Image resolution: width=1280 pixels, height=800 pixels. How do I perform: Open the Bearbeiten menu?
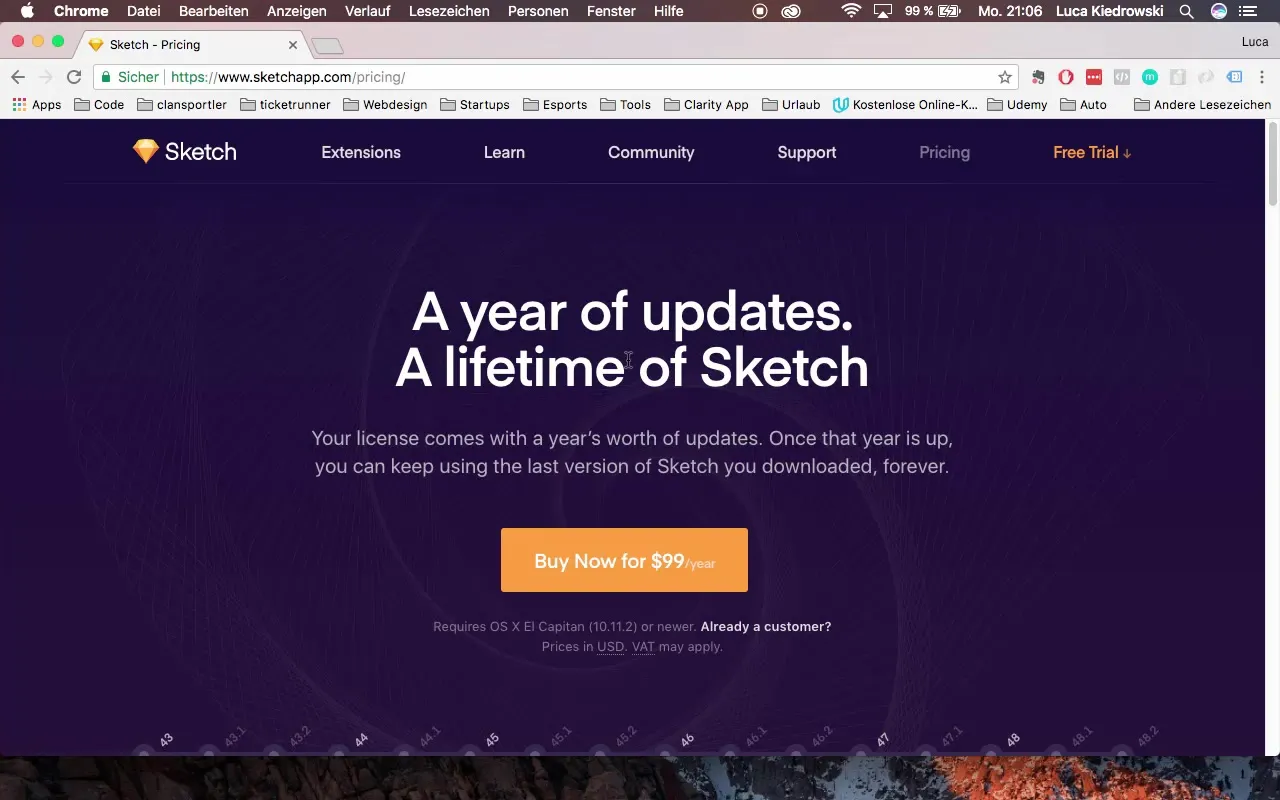(214, 11)
